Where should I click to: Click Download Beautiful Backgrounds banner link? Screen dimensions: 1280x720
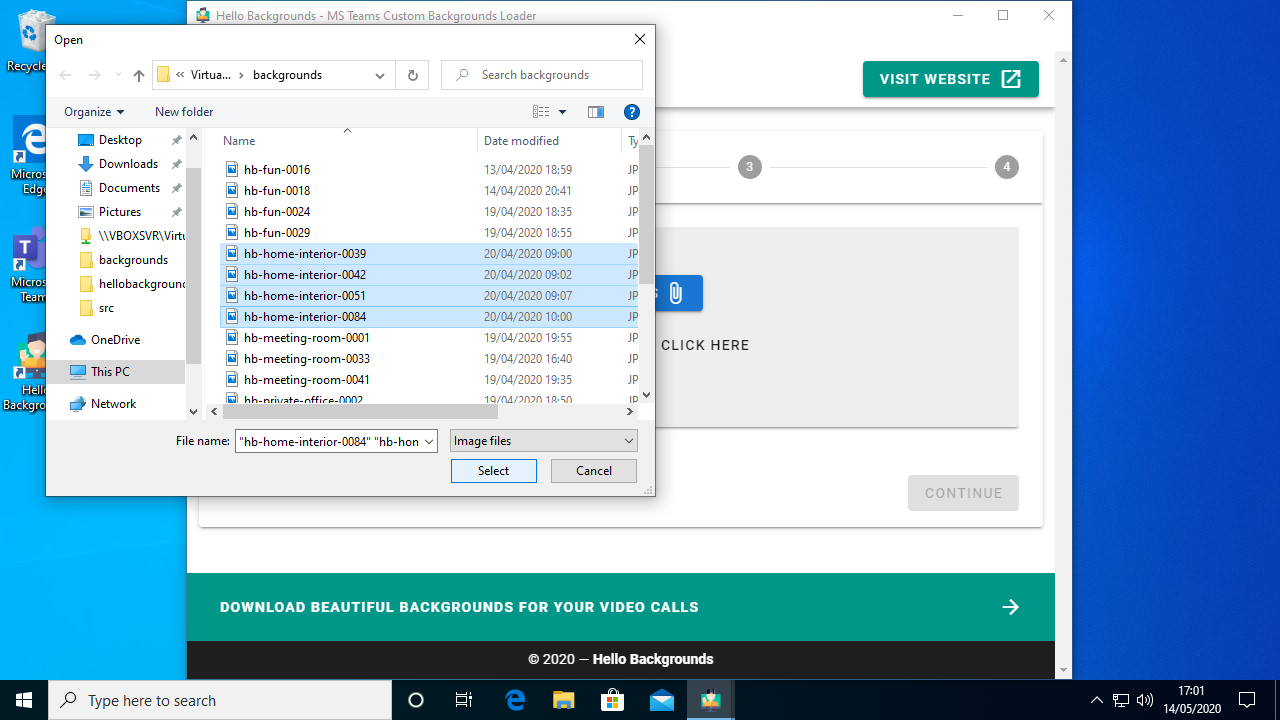[459, 607]
